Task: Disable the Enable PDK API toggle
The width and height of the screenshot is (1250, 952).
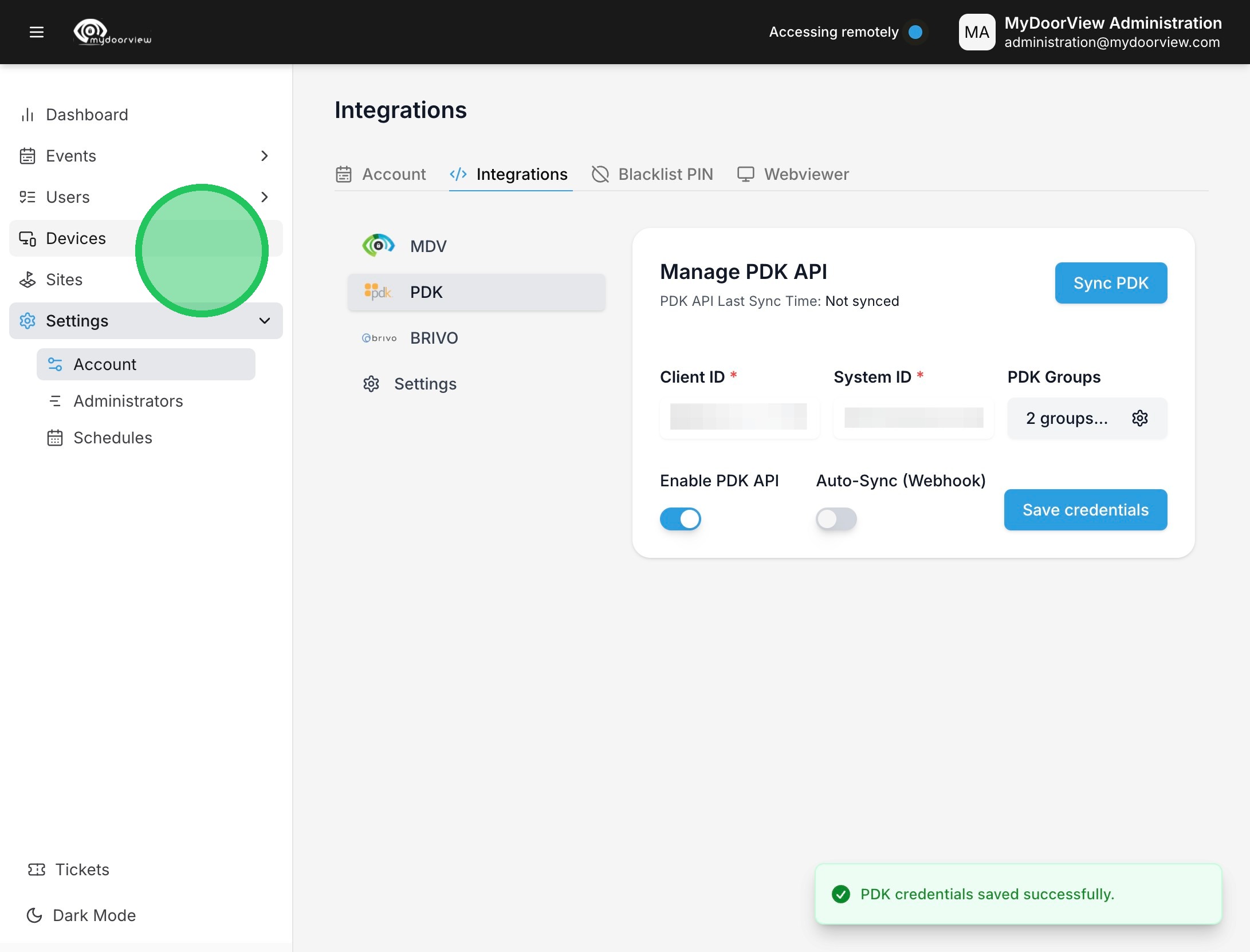Action: pos(681,519)
